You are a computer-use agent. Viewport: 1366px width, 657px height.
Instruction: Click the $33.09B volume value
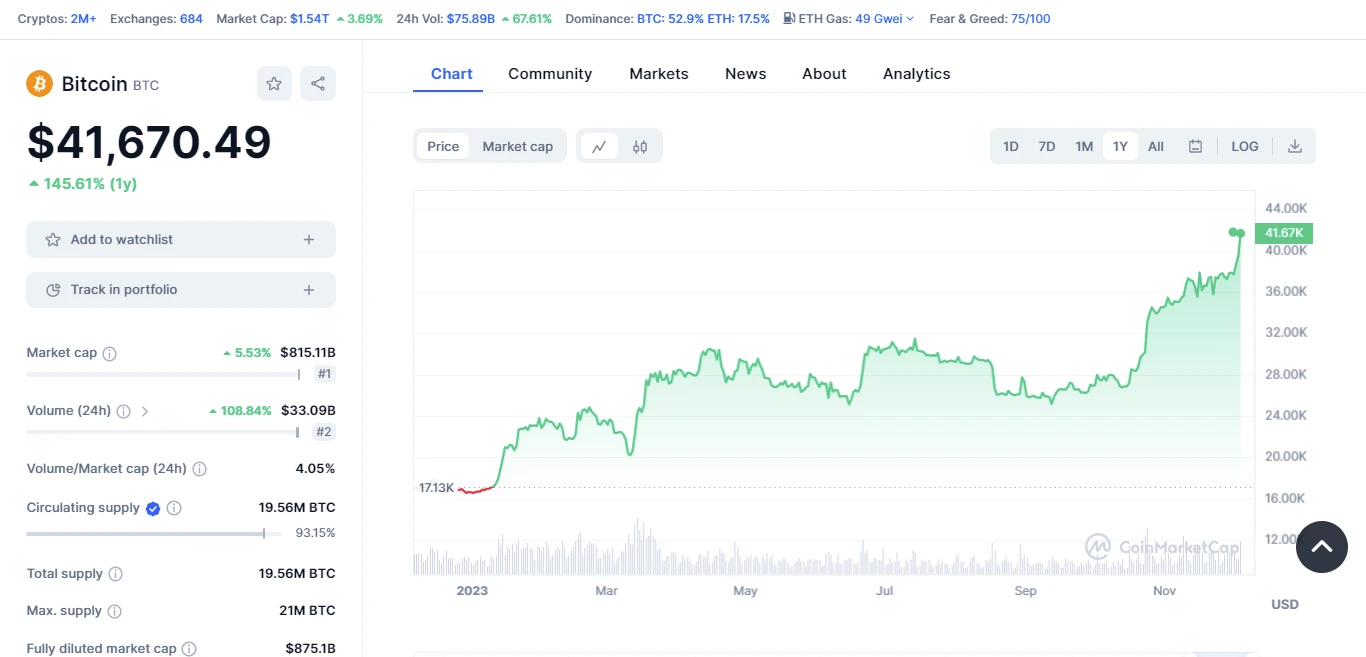[308, 411]
